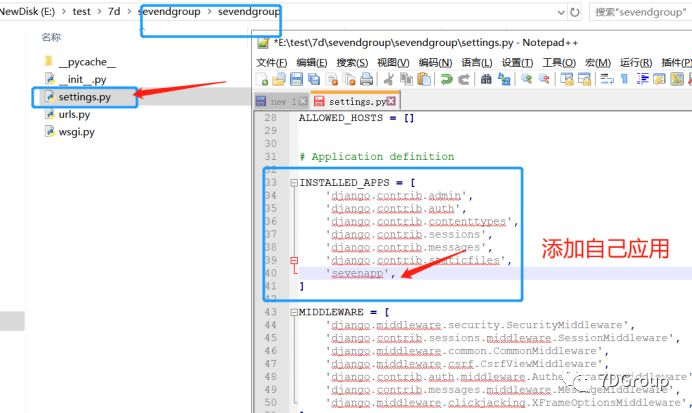Image resolution: width=692 pixels, height=413 pixels.
Task: Select the settings.py editor tab
Action: click(355, 101)
